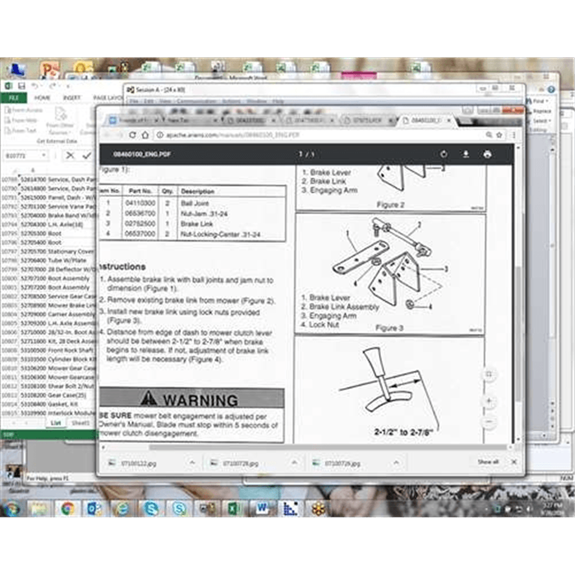
Task: Reload the page in Chrome
Action: pos(132,135)
